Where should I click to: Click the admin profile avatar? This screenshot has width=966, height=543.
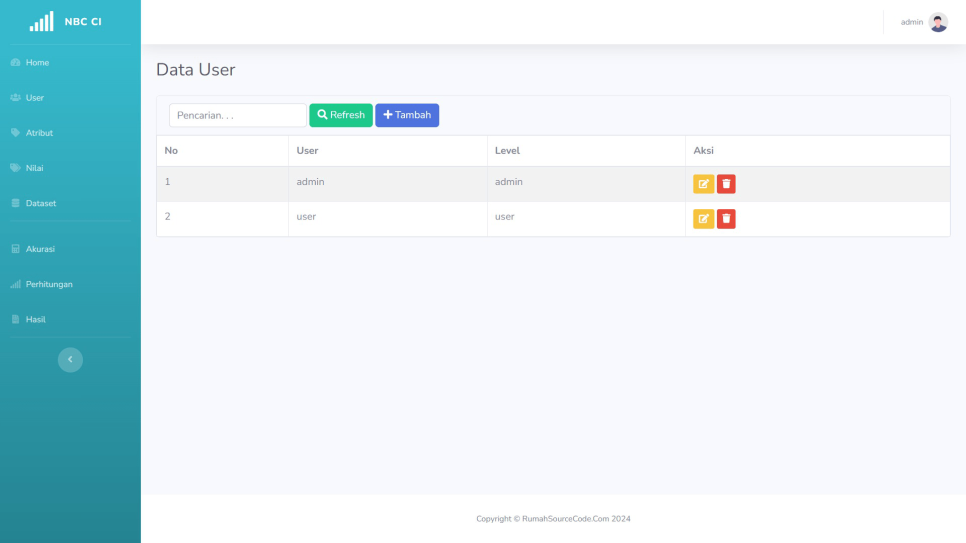point(938,22)
